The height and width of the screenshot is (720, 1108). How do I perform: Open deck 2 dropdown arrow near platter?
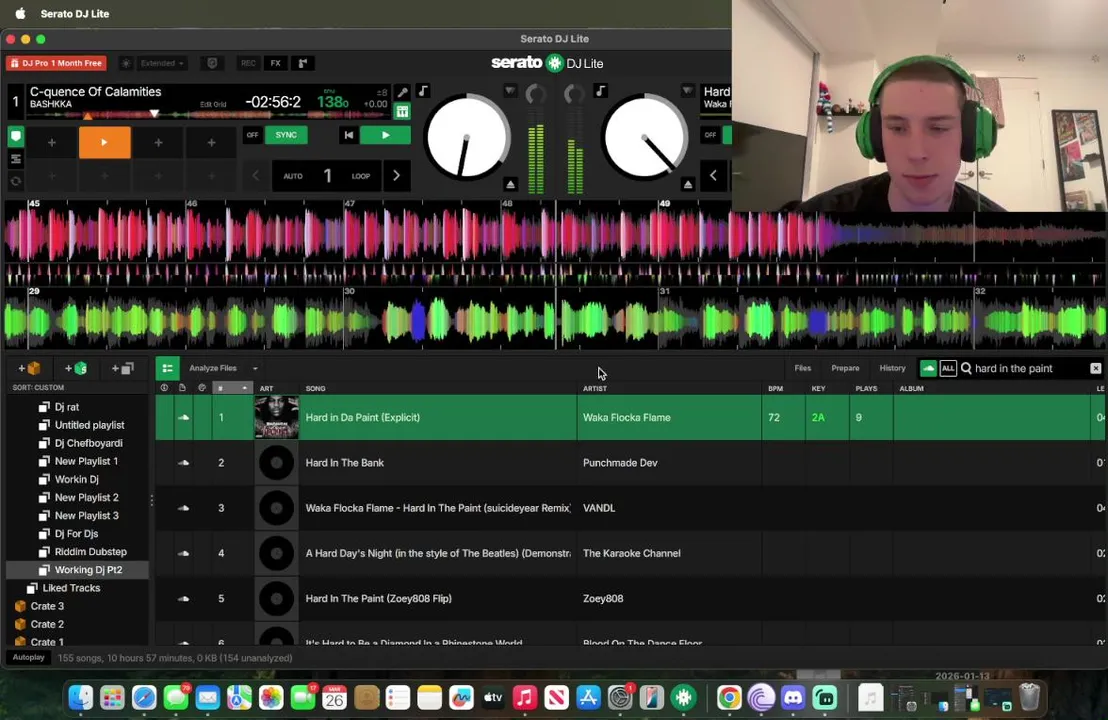[x=688, y=90]
